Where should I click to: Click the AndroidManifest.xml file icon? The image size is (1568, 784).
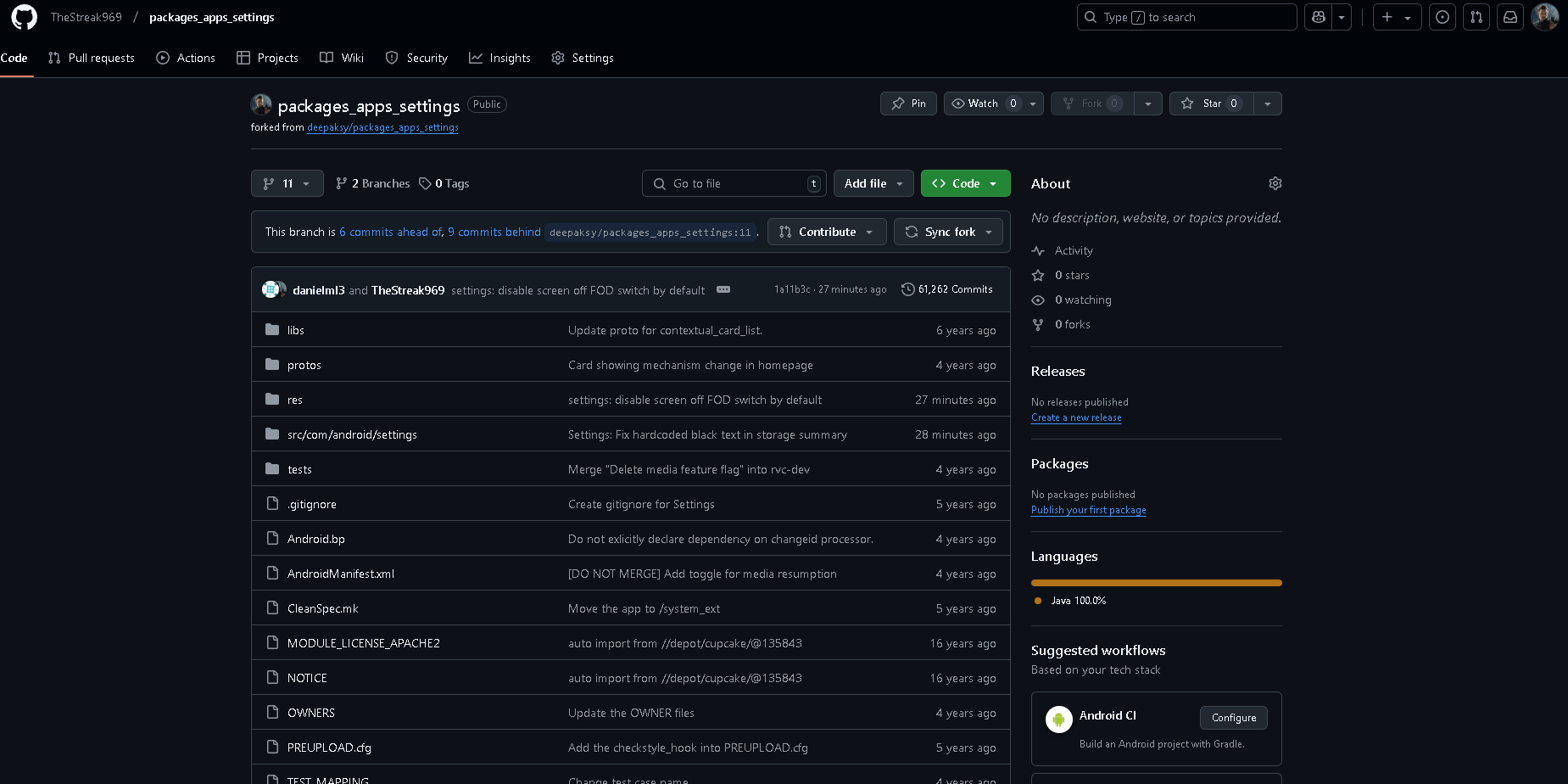pyautogui.click(x=272, y=574)
